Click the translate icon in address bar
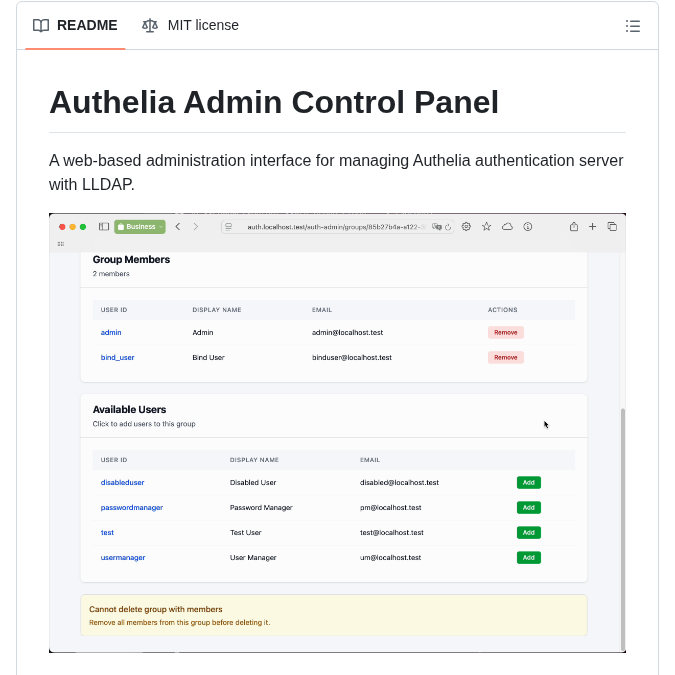Image resolution: width=675 pixels, height=675 pixels. (x=437, y=227)
